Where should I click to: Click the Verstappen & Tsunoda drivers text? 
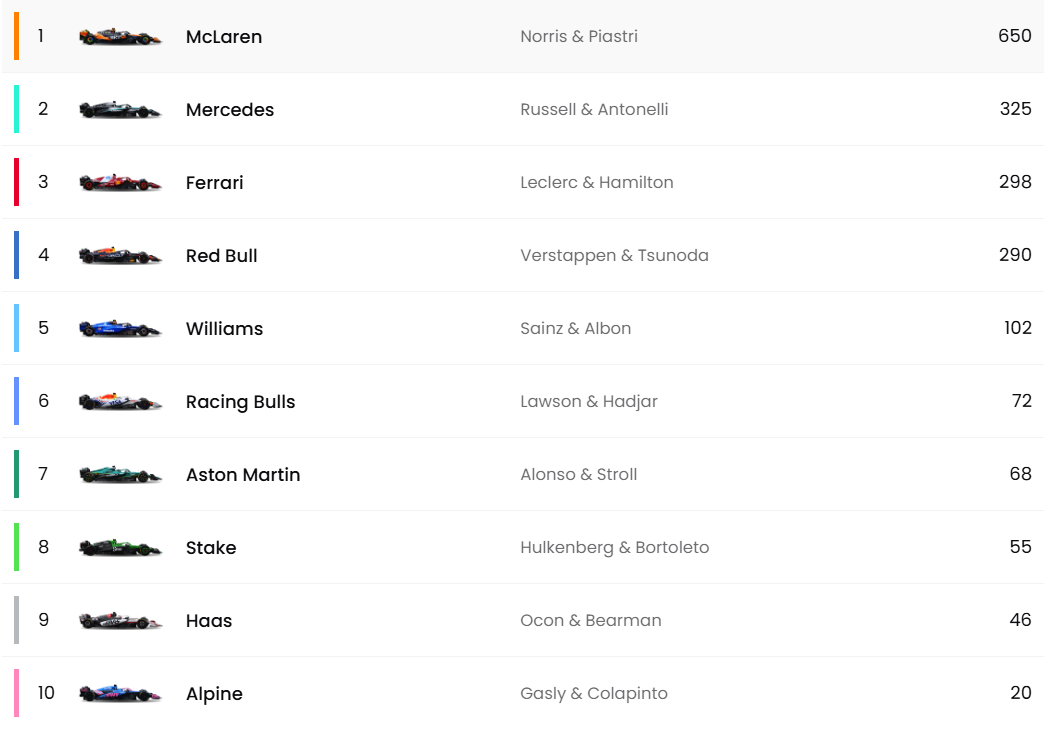pyautogui.click(x=614, y=256)
